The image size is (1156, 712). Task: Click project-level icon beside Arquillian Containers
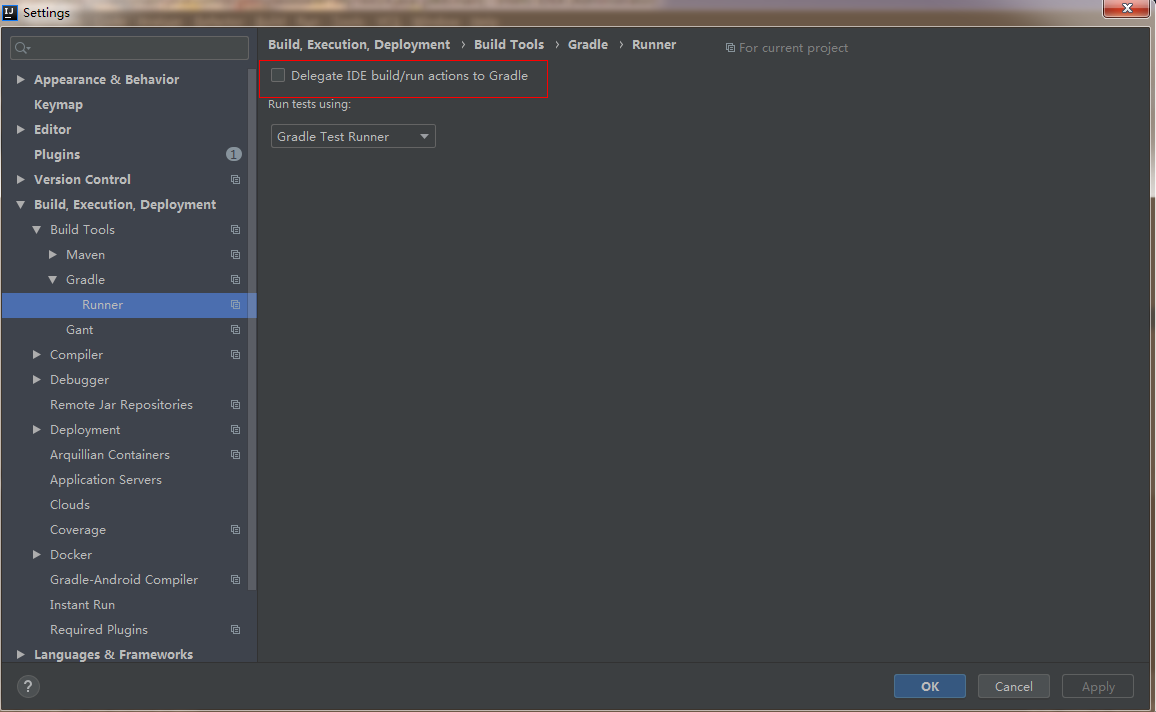click(x=235, y=456)
